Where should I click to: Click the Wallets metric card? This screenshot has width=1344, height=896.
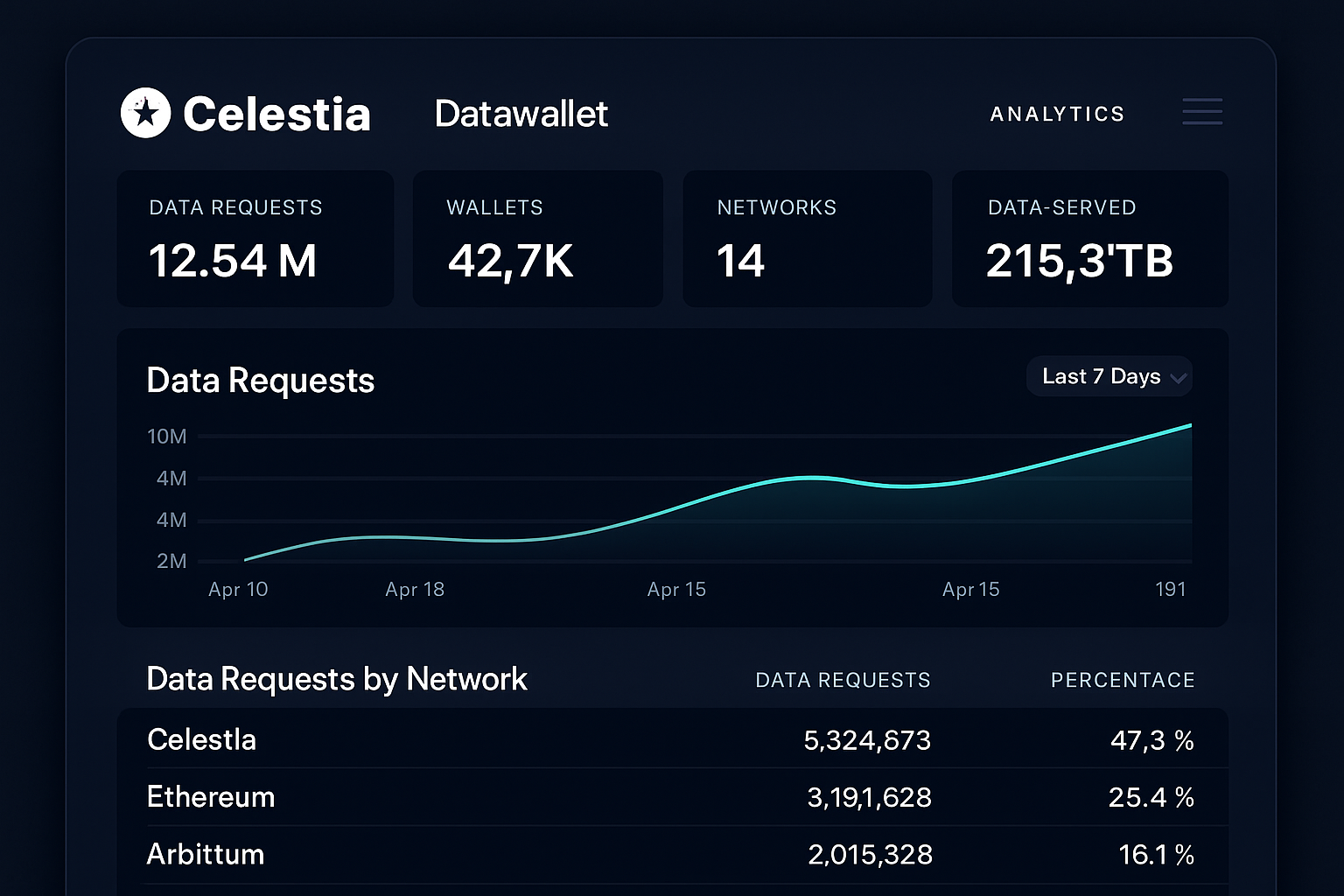point(537,238)
